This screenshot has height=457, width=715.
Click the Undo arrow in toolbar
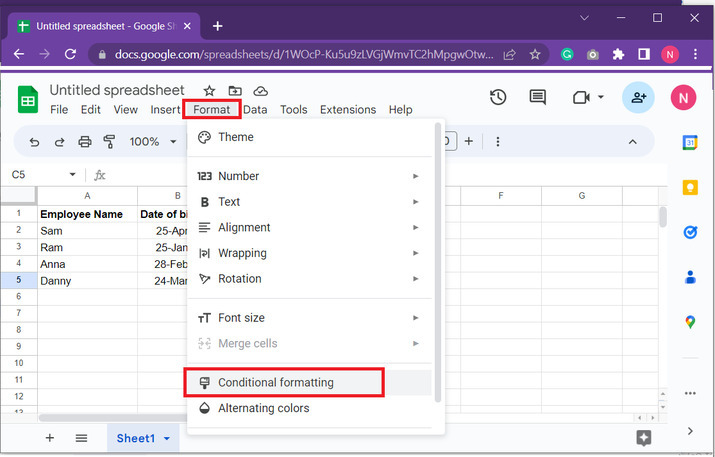(34, 142)
